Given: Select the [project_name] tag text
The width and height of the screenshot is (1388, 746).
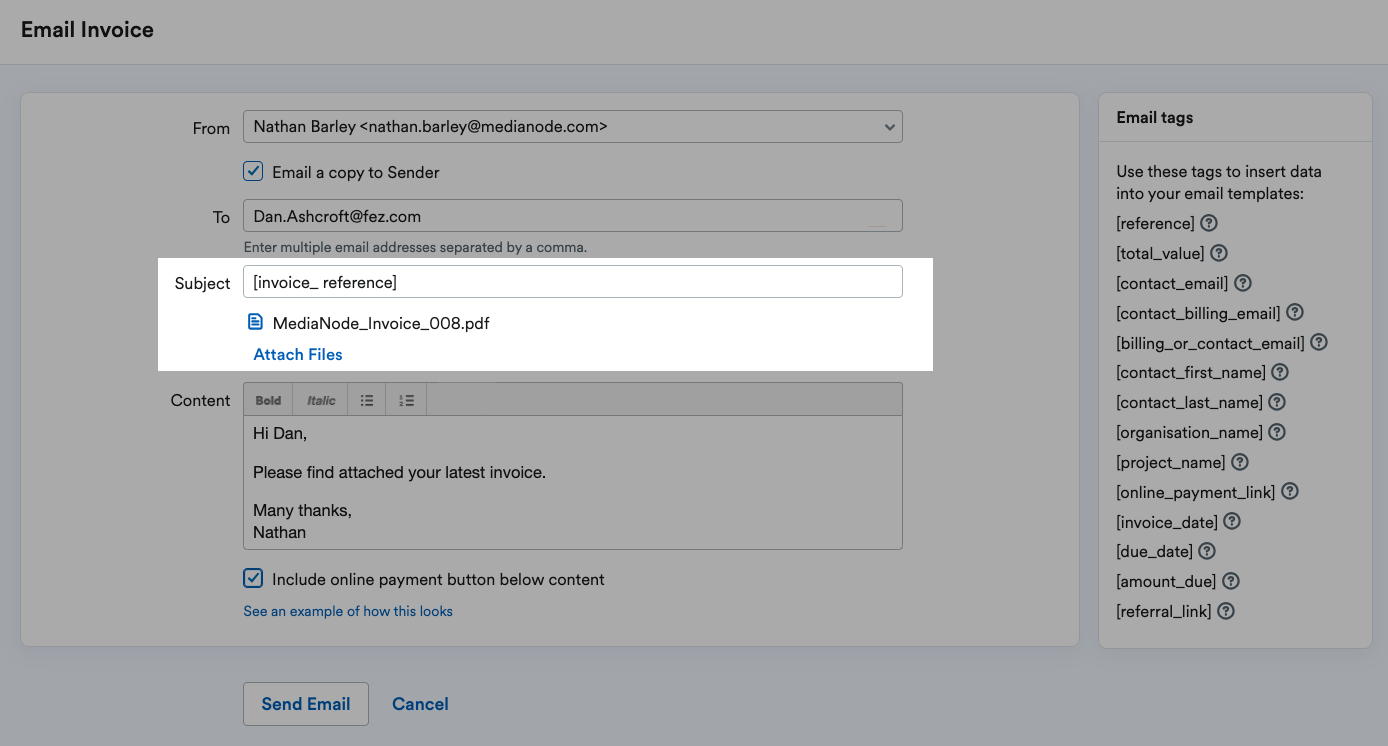Looking at the screenshot, I should coord(1171,463).
